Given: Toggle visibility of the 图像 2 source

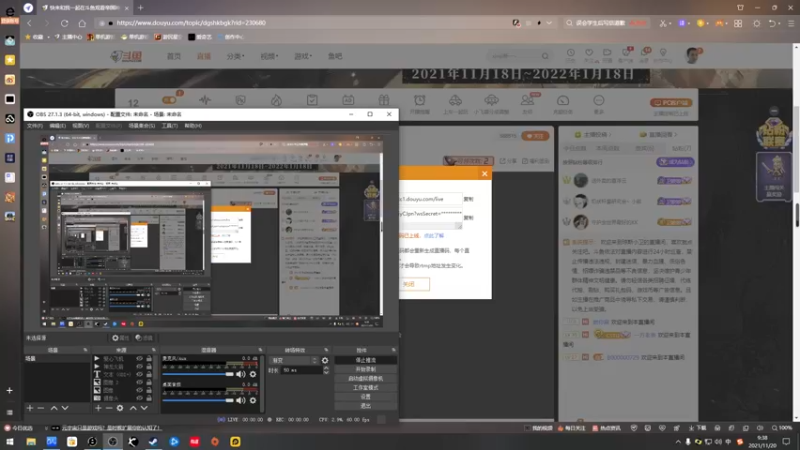Looking at the screenshot, I should point(139,382).
